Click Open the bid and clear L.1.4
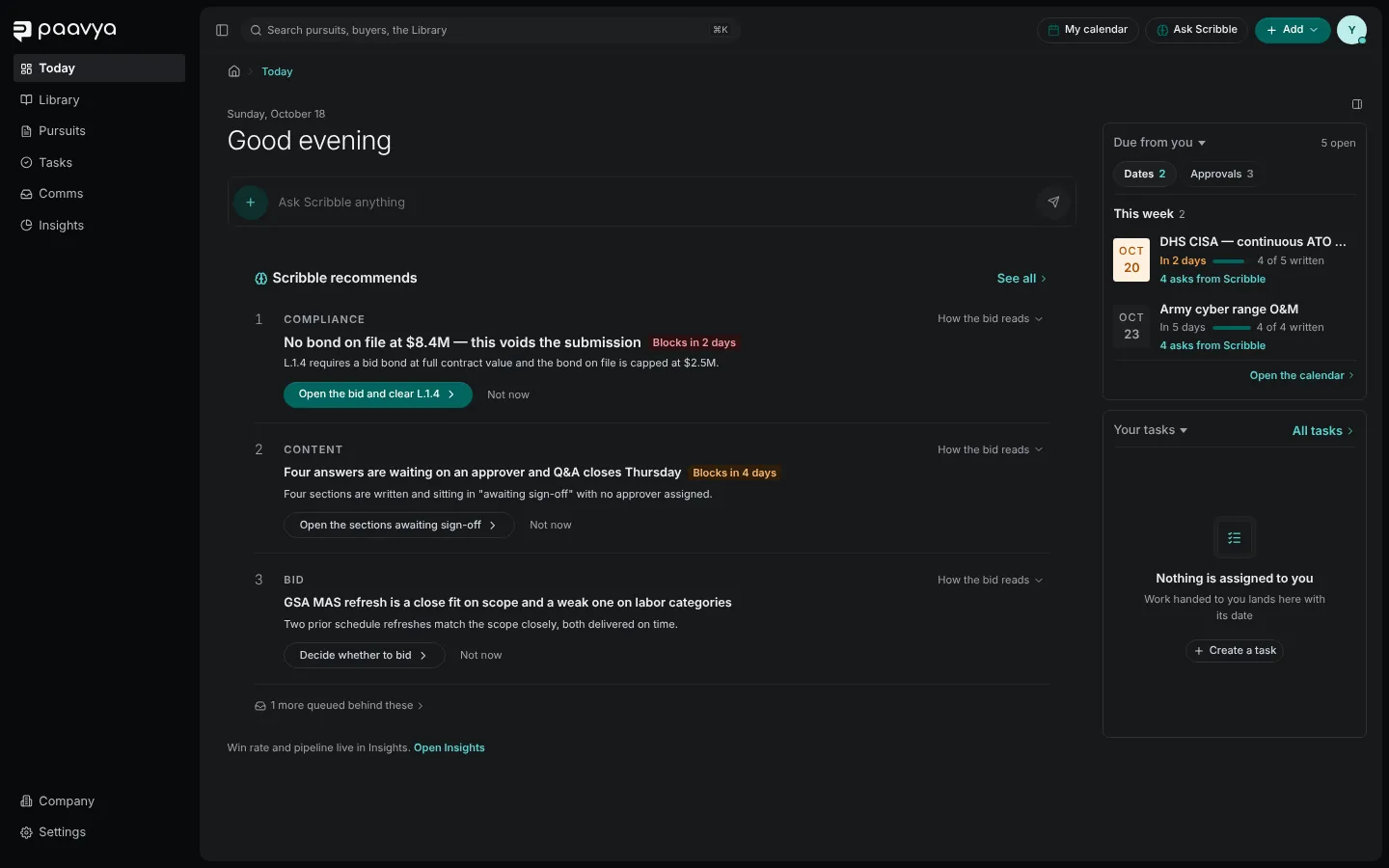 pyautogui.click(x=378, y=394)
